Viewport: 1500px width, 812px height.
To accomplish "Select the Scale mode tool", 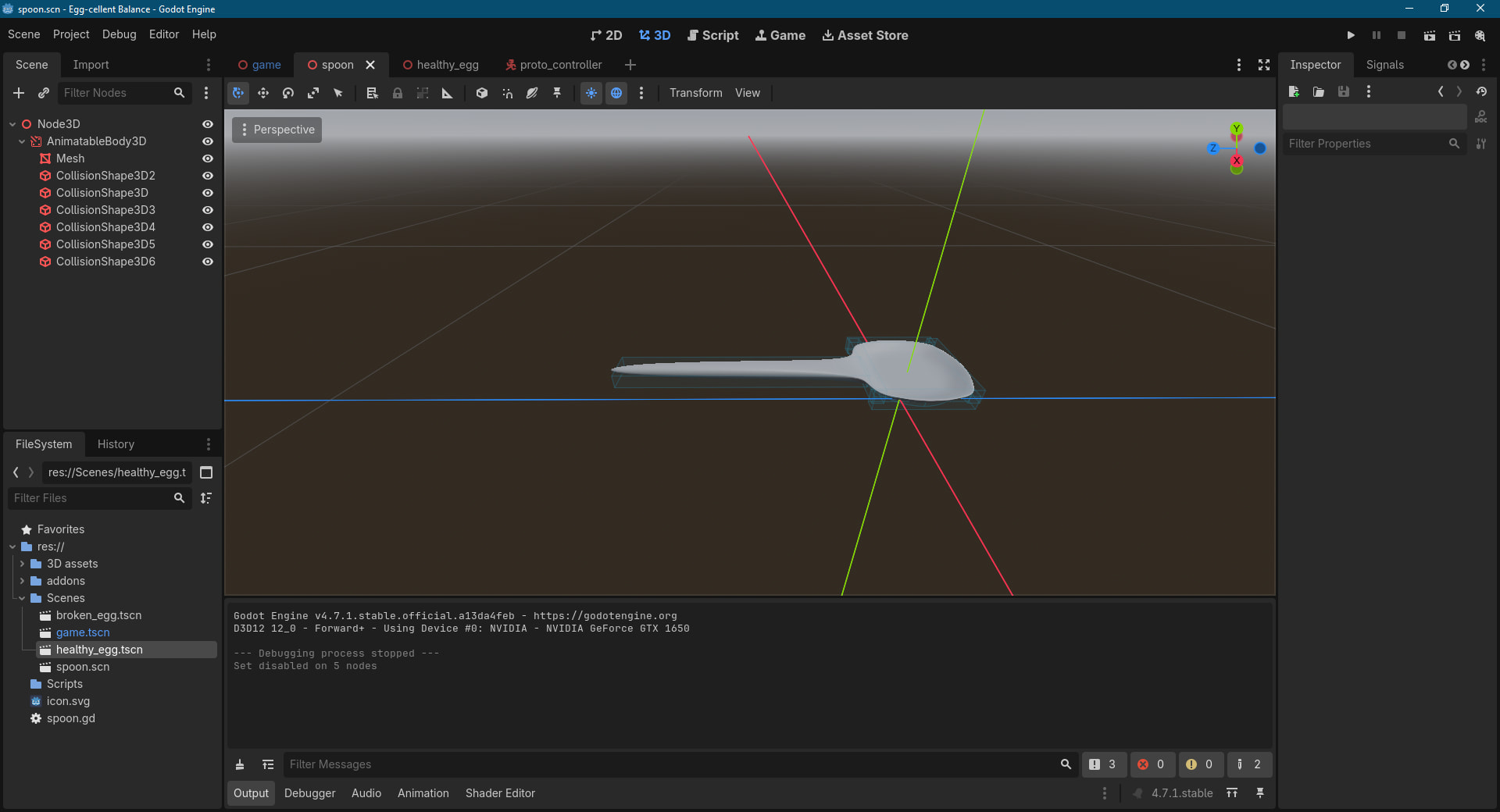I will coord(313,93).
